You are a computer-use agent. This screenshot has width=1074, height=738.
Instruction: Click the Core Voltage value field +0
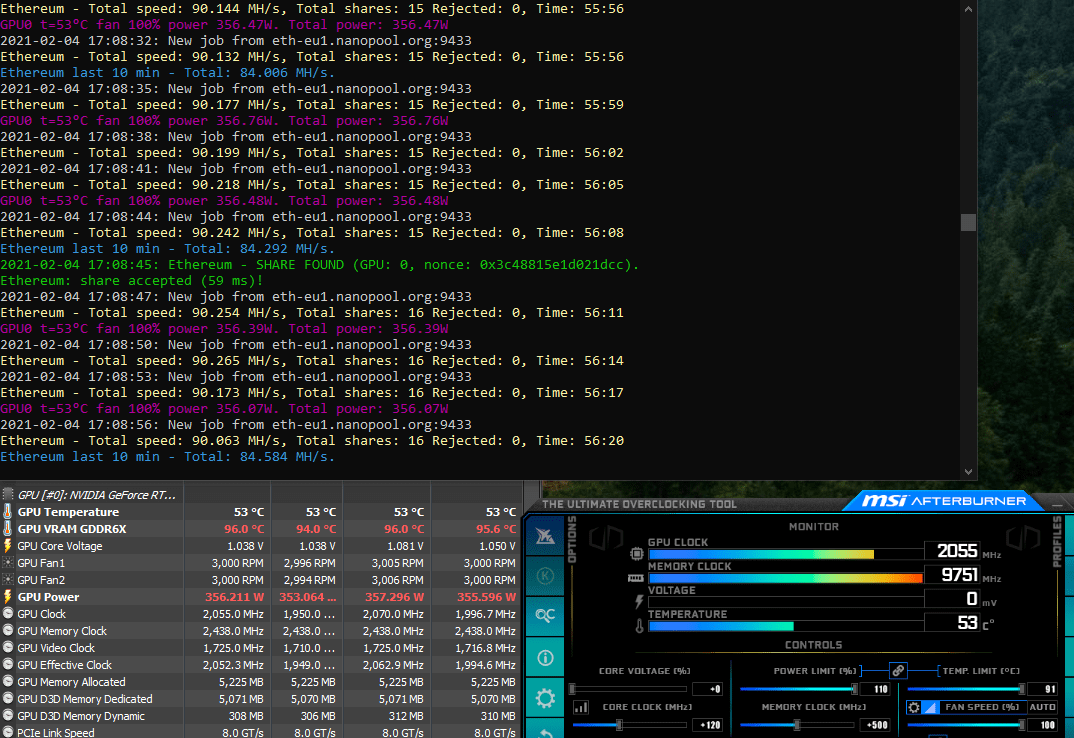707,689
